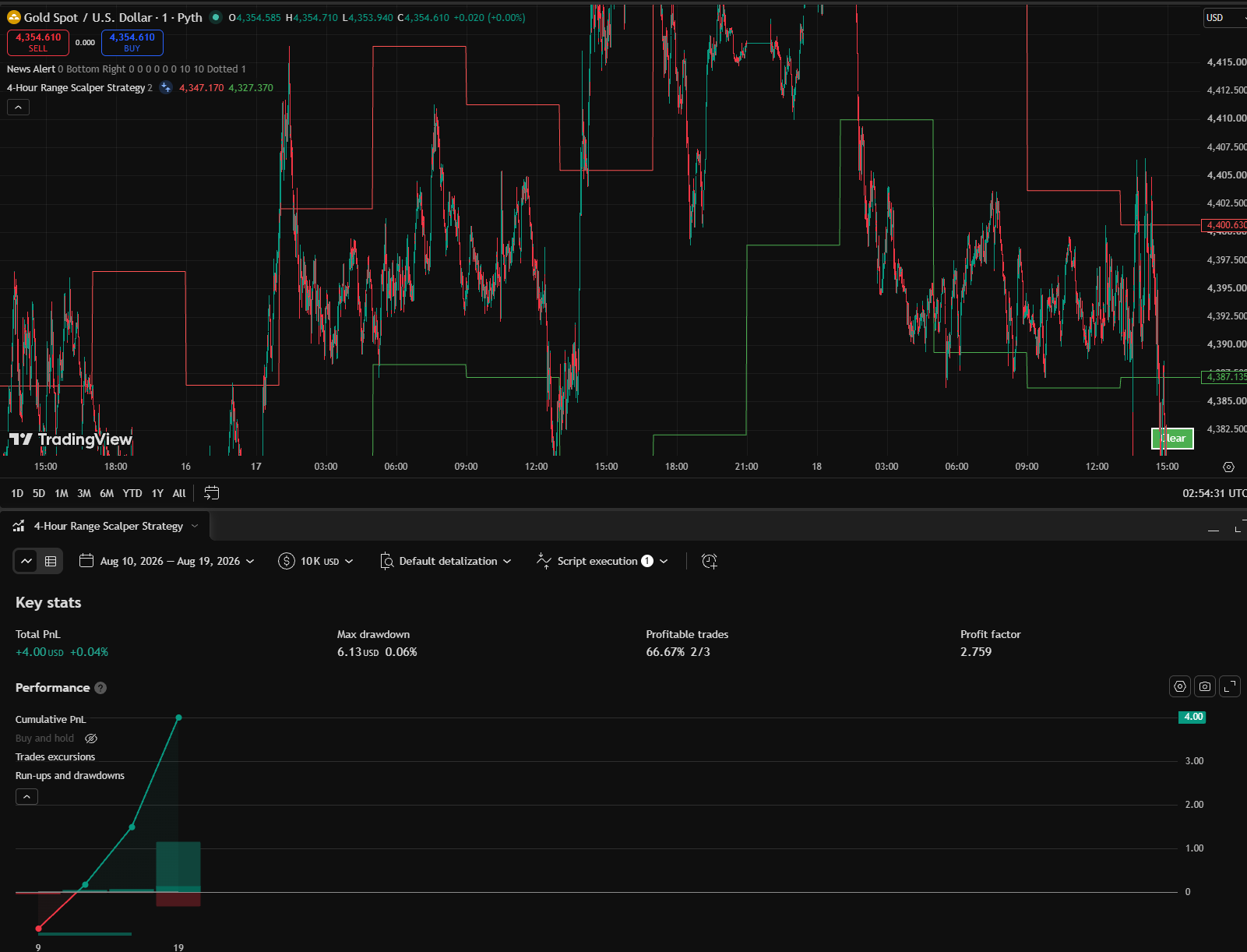
Task: Open the Script execution dropdown
Action: point(602,561)
